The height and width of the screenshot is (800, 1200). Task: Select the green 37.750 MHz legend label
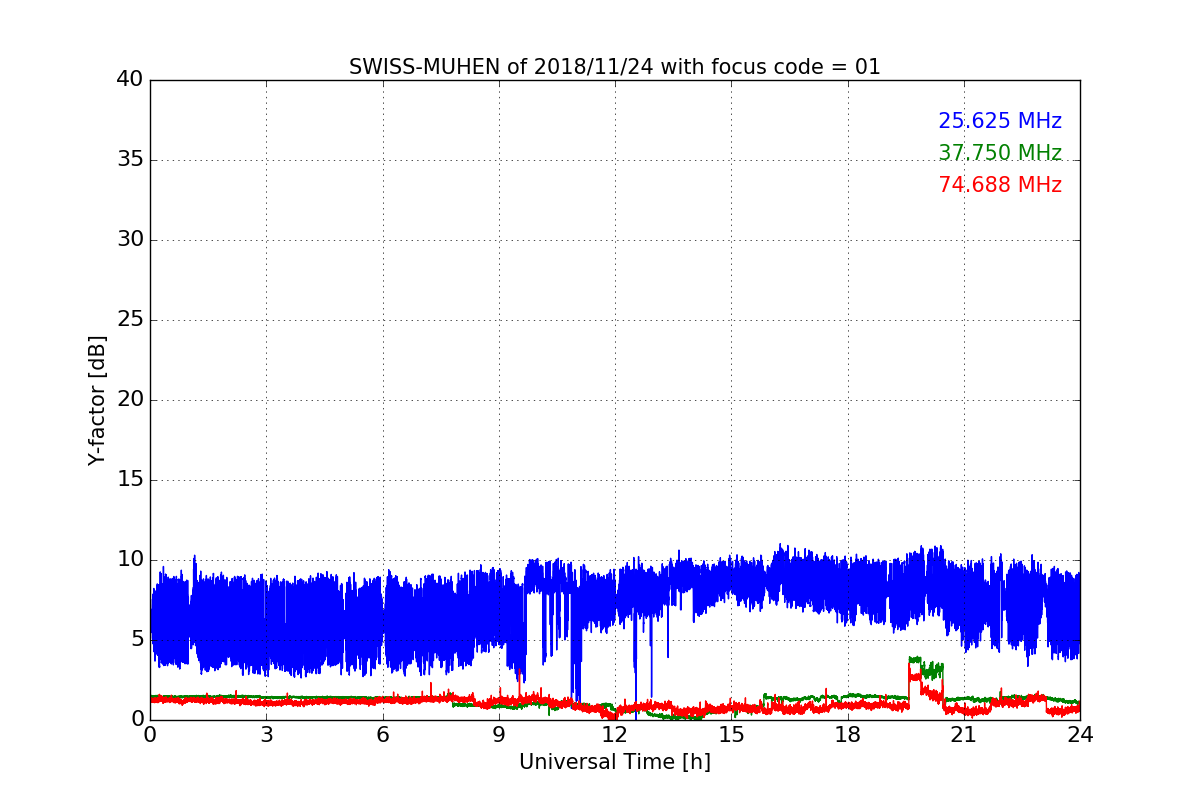[x=1000, y=153]
